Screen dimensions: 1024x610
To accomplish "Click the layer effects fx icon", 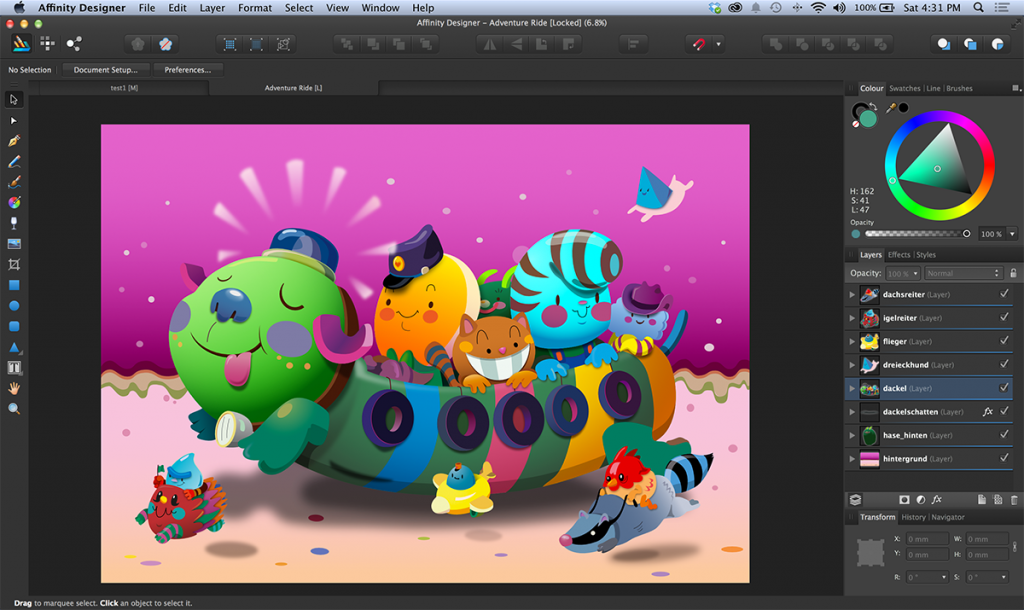I will pyautogui.click(x=937, y=499).
